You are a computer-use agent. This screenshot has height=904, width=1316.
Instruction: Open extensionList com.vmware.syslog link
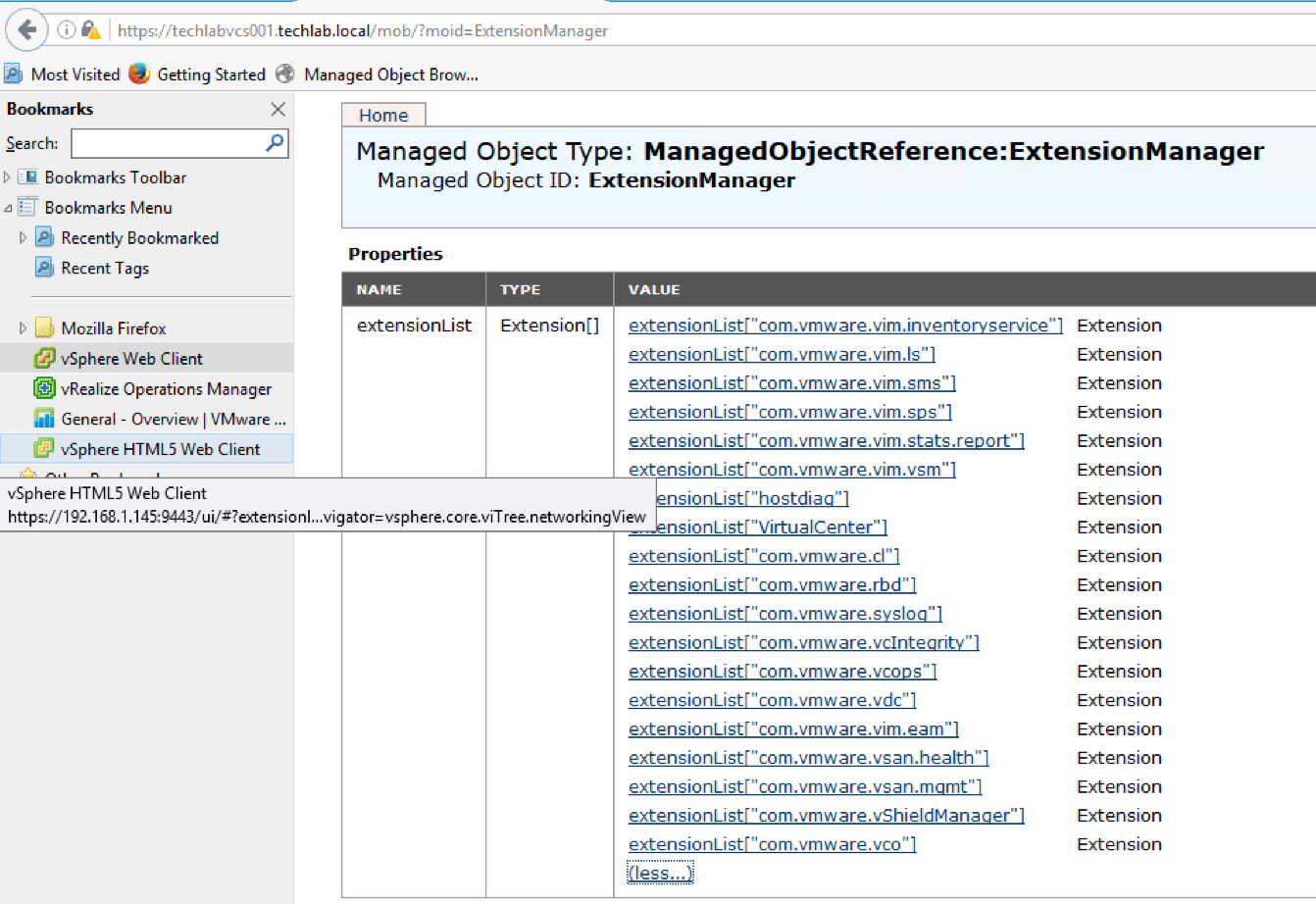tap(785, 614)
